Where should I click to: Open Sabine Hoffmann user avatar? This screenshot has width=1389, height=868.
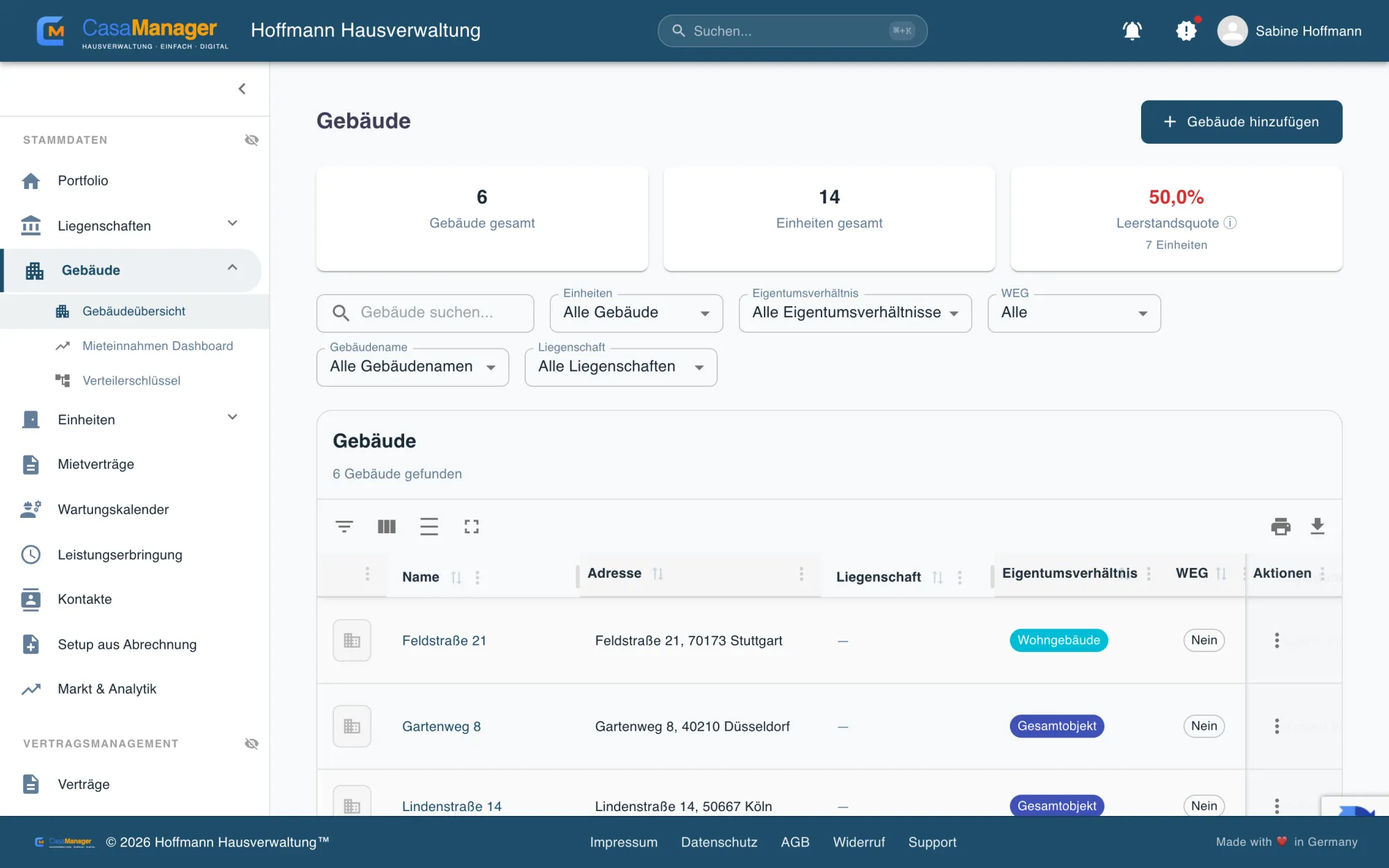1232,31
